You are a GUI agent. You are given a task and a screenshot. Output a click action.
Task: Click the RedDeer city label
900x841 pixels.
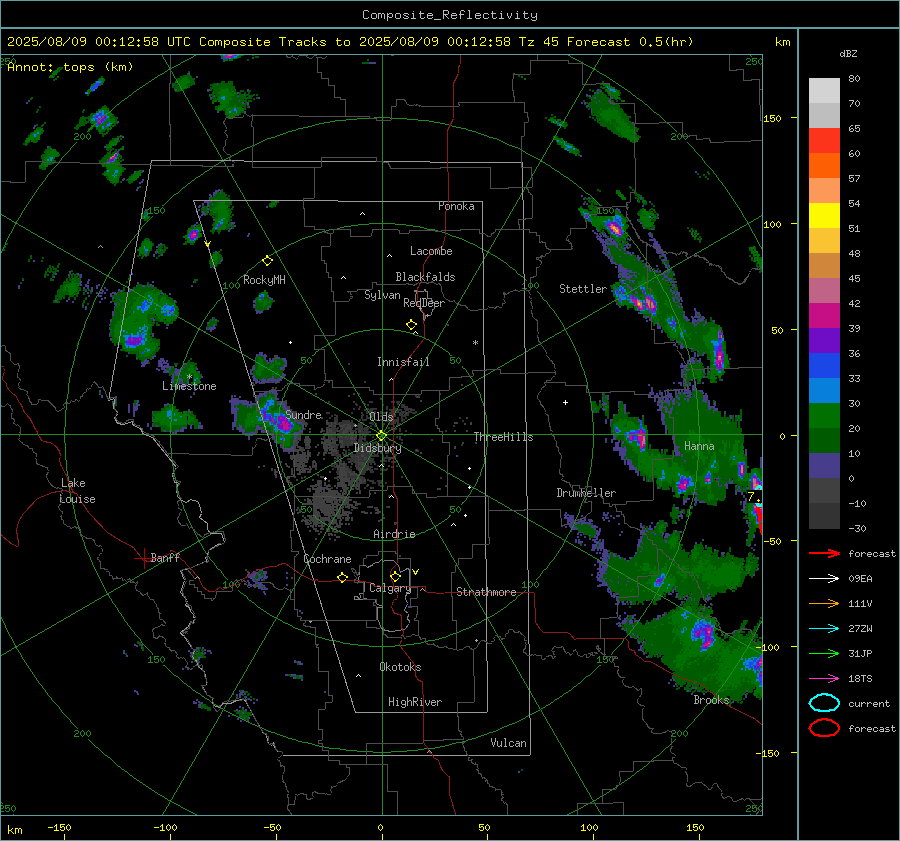click(424, 303)
